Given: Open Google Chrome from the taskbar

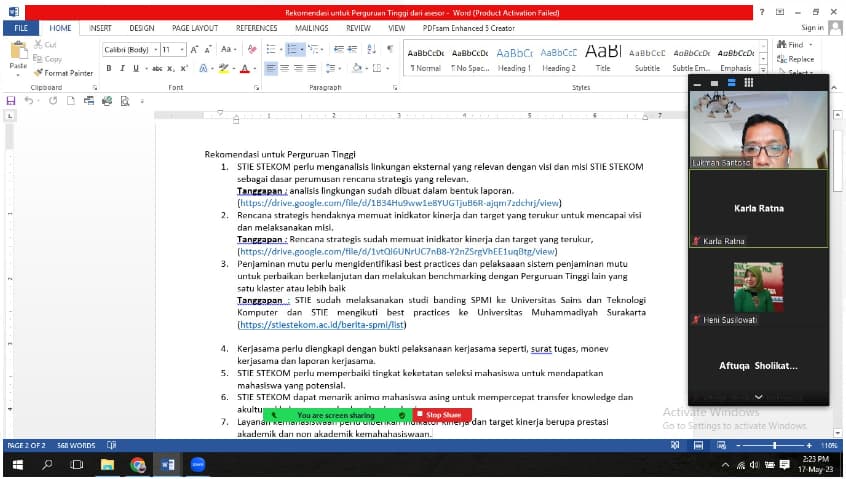Looking at the screenshot, I should point(137,465).
